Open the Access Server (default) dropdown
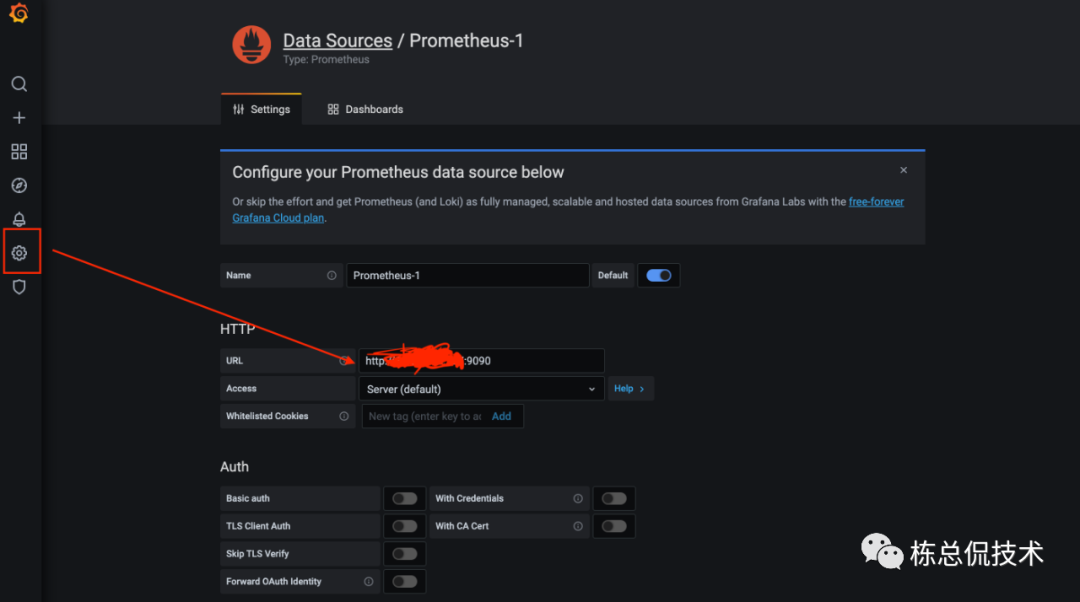 click(x=481, y=389)
